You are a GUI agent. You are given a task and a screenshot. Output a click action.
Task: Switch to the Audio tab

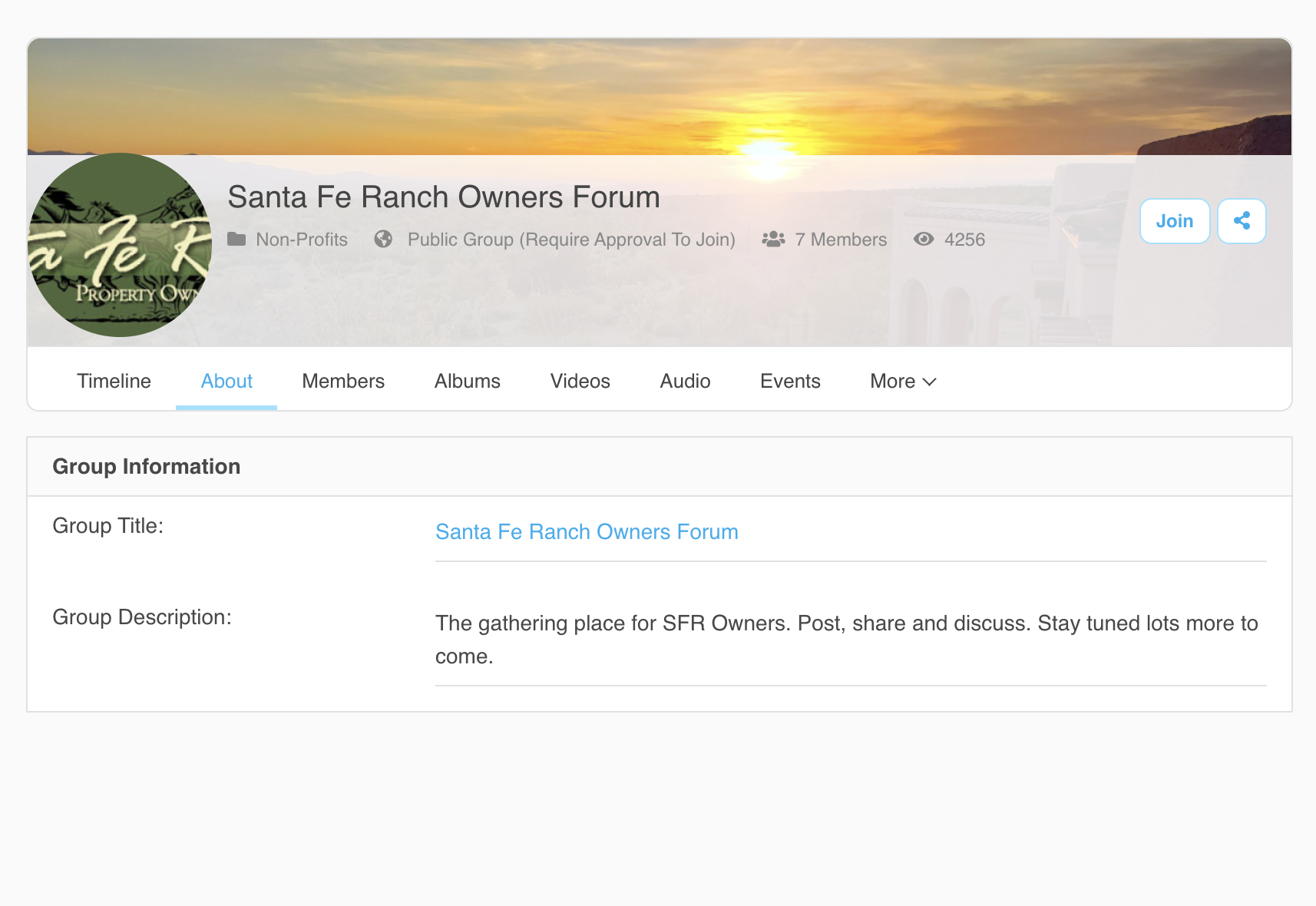coord(685,382)
